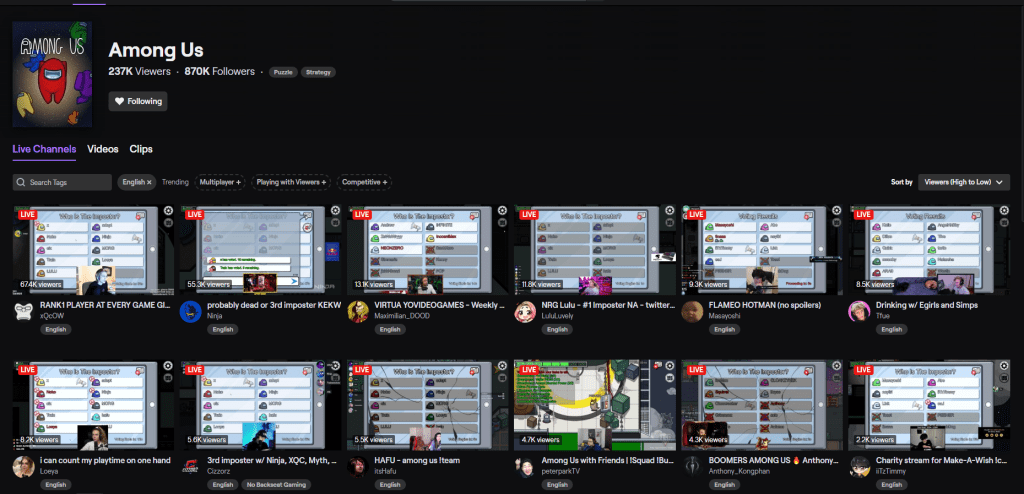Click the Anthony_Kongphan channel name
This screenshot has width=1024, height=494.
(x=738, y=472)
